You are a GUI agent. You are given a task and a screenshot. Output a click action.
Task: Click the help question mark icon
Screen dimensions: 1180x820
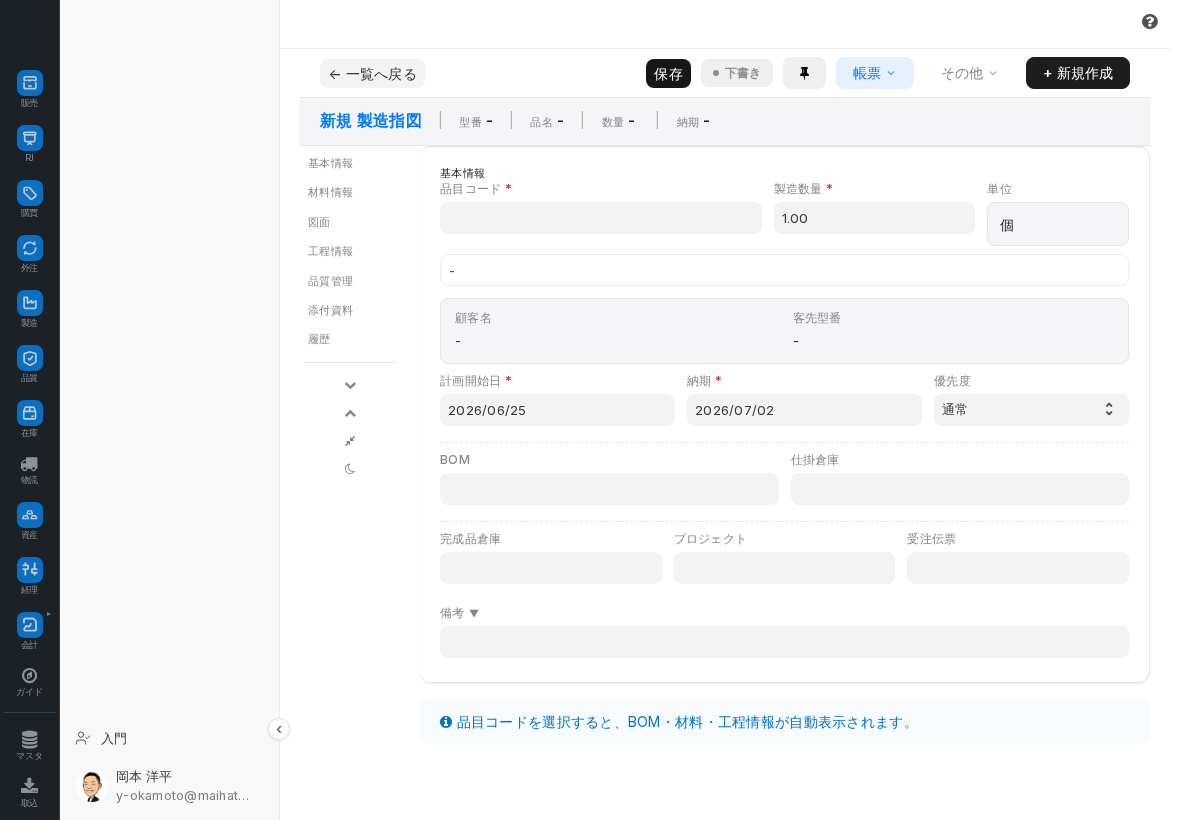click(1149, 22)
